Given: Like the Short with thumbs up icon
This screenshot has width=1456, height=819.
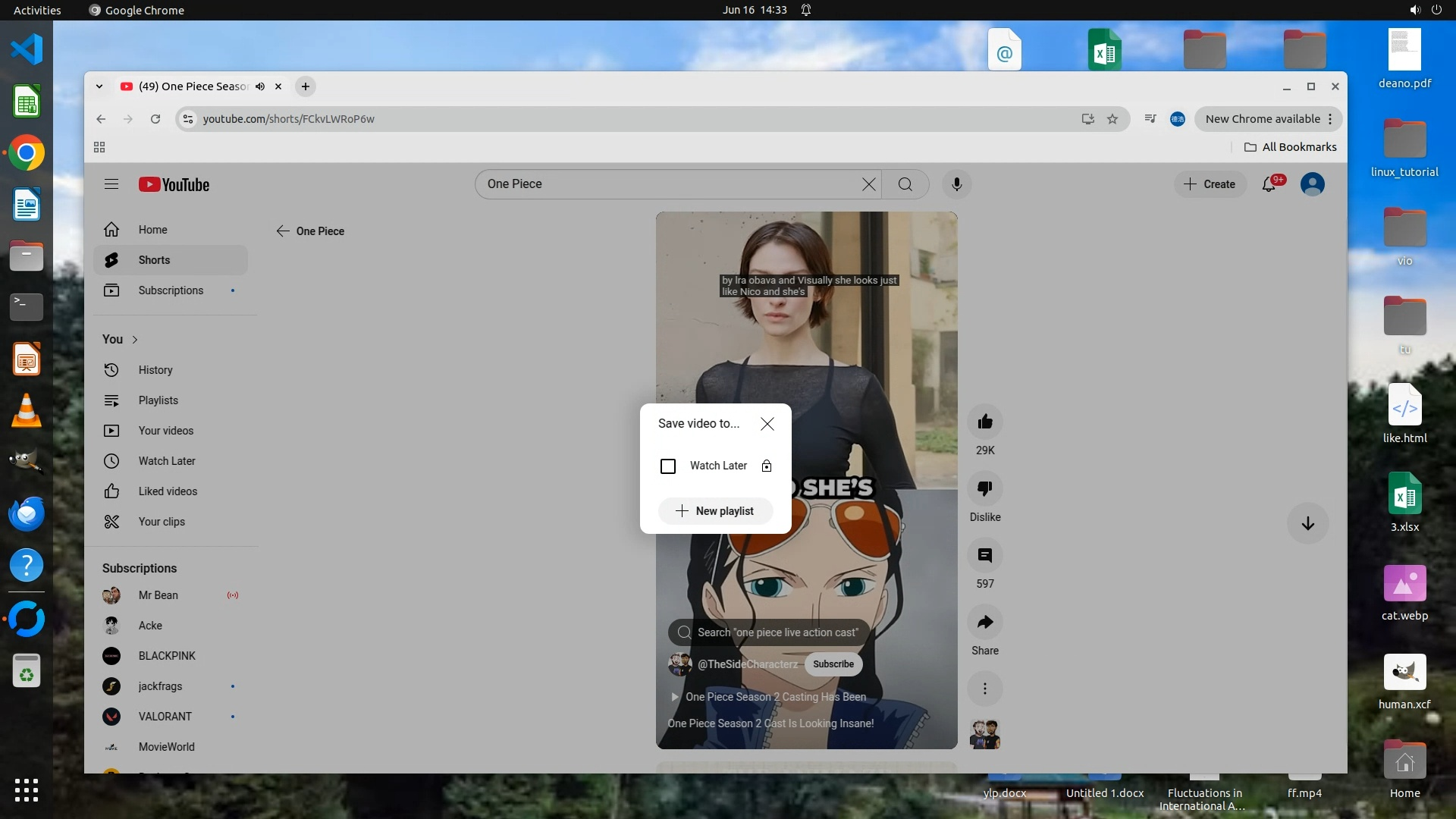Looking at the screenshot, I should [985, 422].
